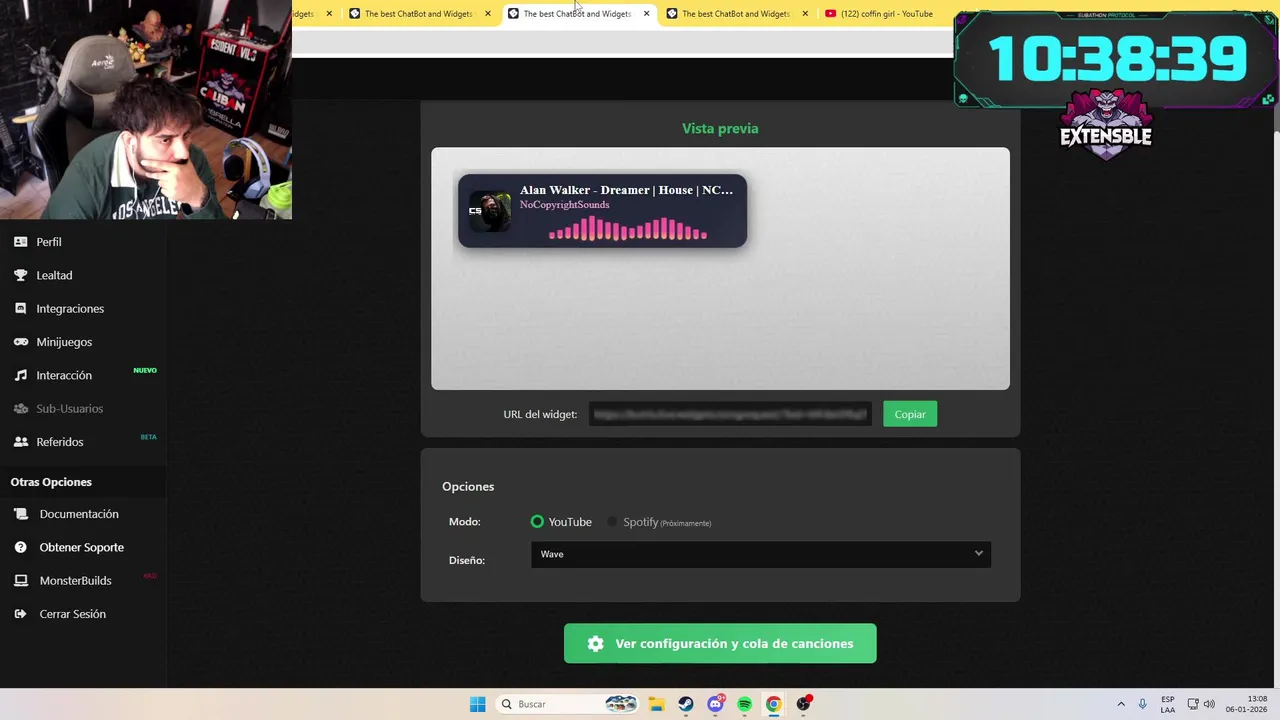Click the microphone icon in the system tray
This screenshot has height=720, width=1280.
pyautogui.click(x=1142, y=704)
